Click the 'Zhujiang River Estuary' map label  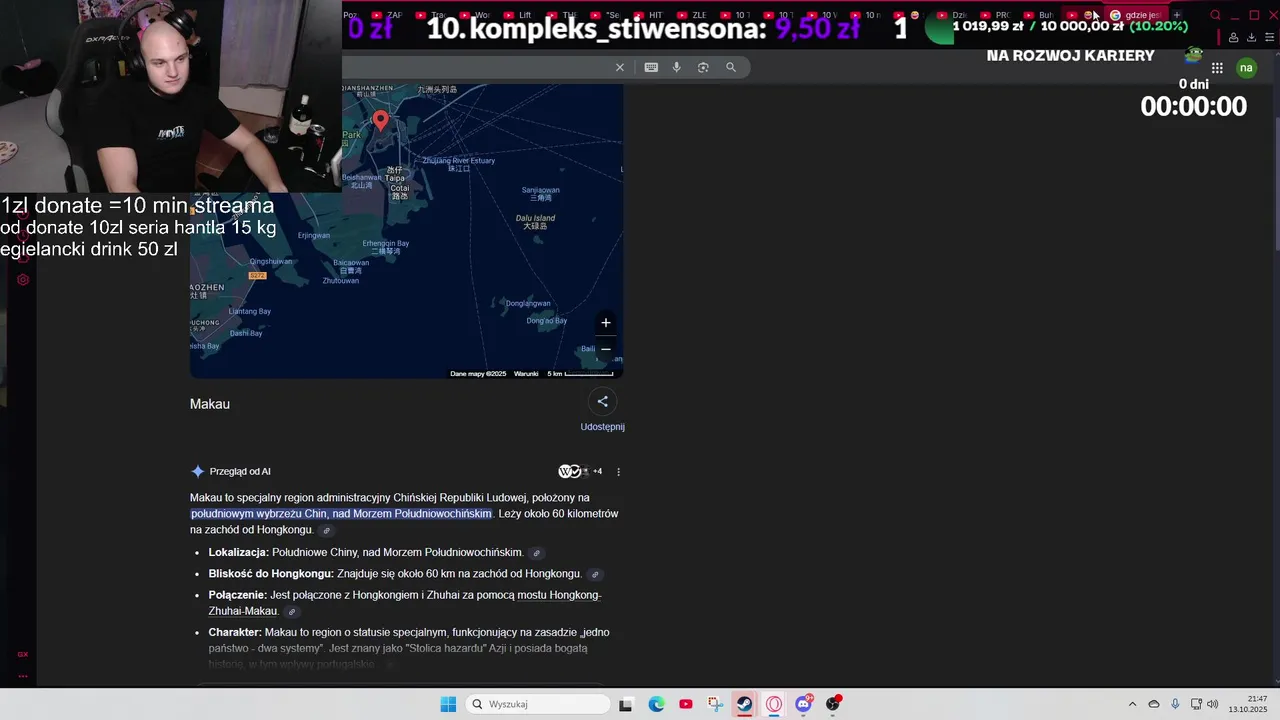(458, 160)
